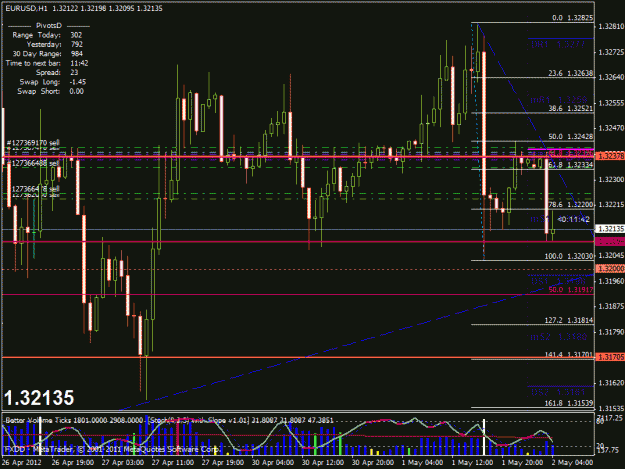Click price scale value 1.32470
The image size is (625, 469).
611,128
